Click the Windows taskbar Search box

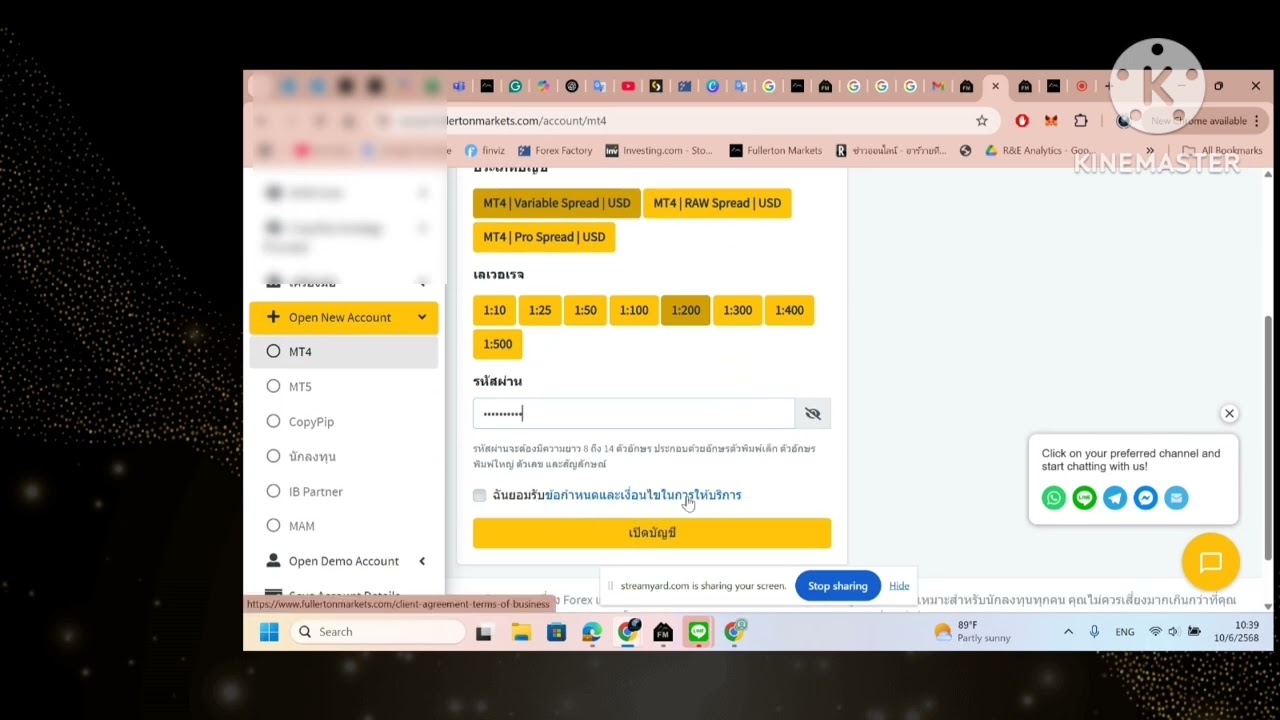click(378, 632)
